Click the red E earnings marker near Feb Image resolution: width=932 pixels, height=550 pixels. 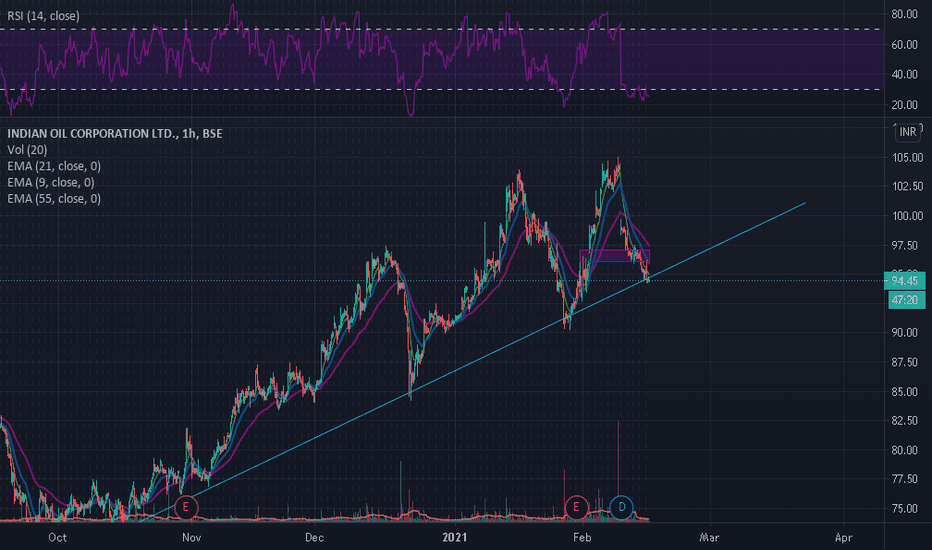coord(576,507)
